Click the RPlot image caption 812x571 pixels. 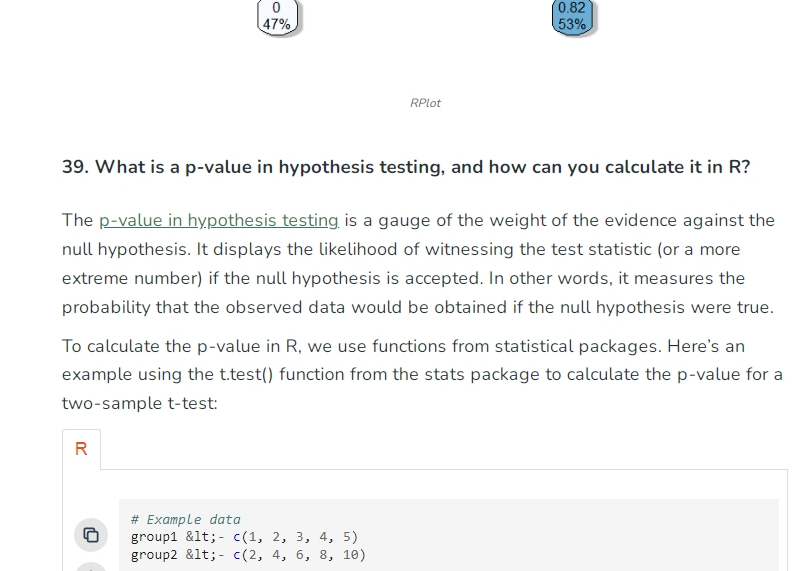pyautogui.click(x=425, y=103)
